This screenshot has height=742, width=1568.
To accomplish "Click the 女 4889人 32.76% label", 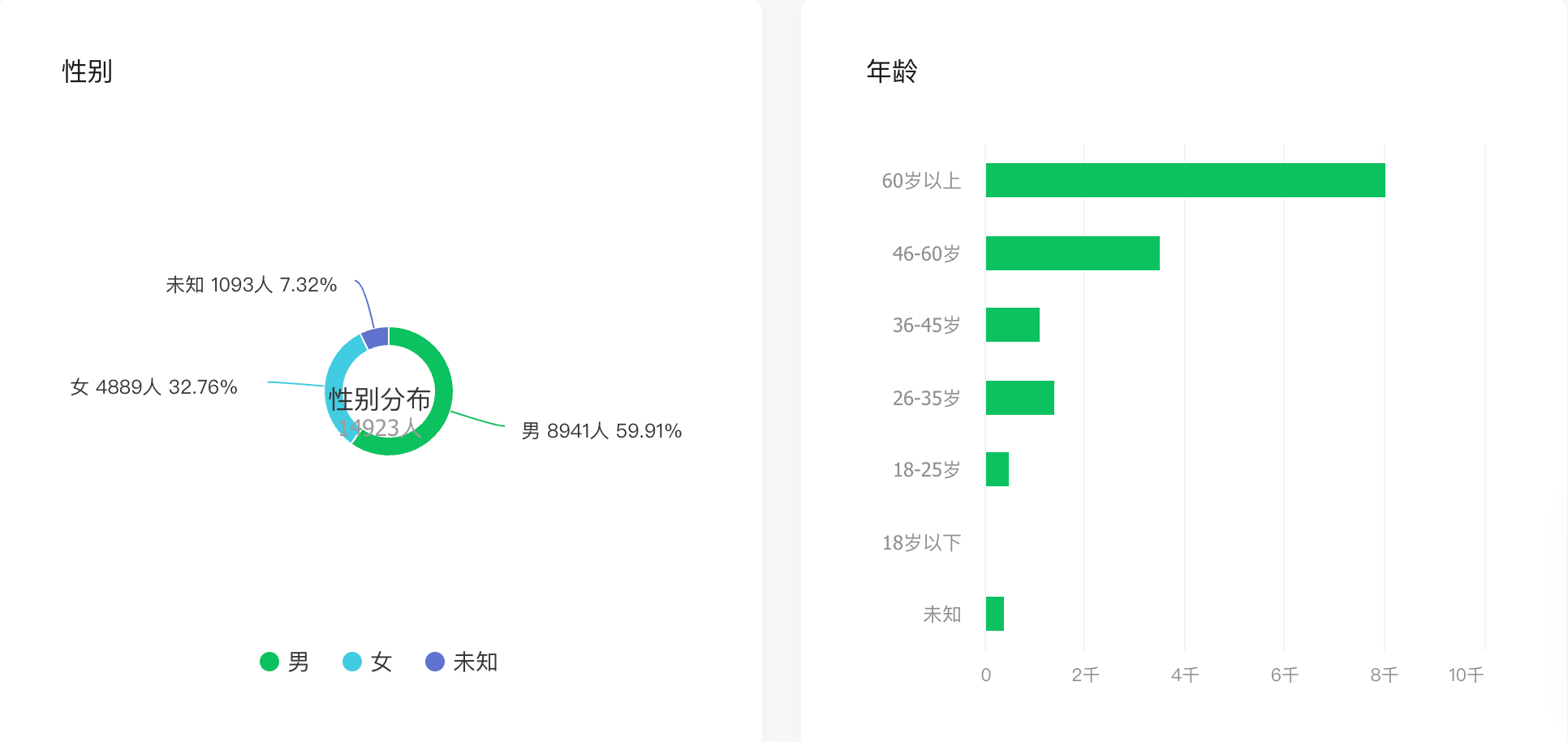I will point(153,387).
